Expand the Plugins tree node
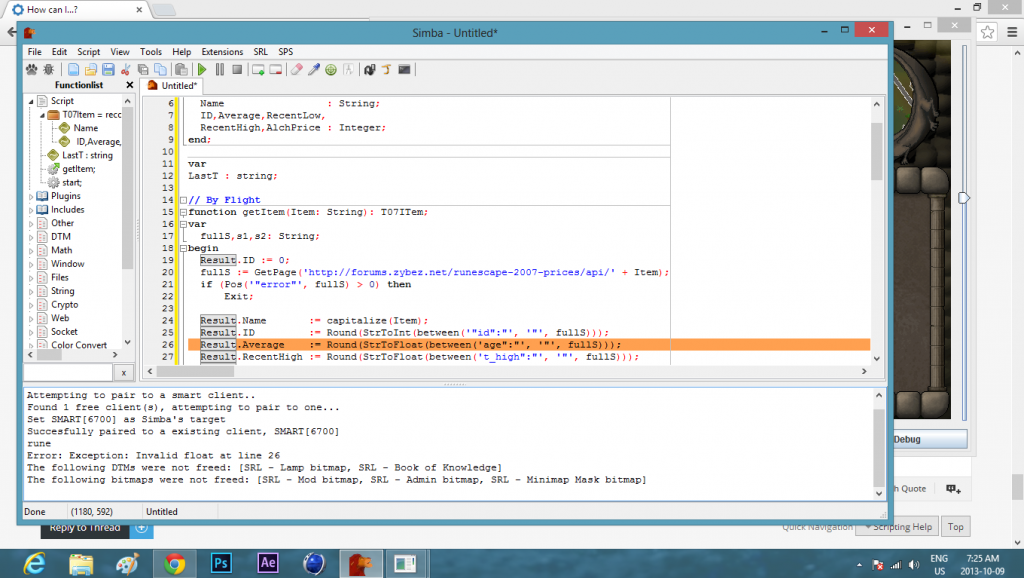 click(x=29, y=196)
